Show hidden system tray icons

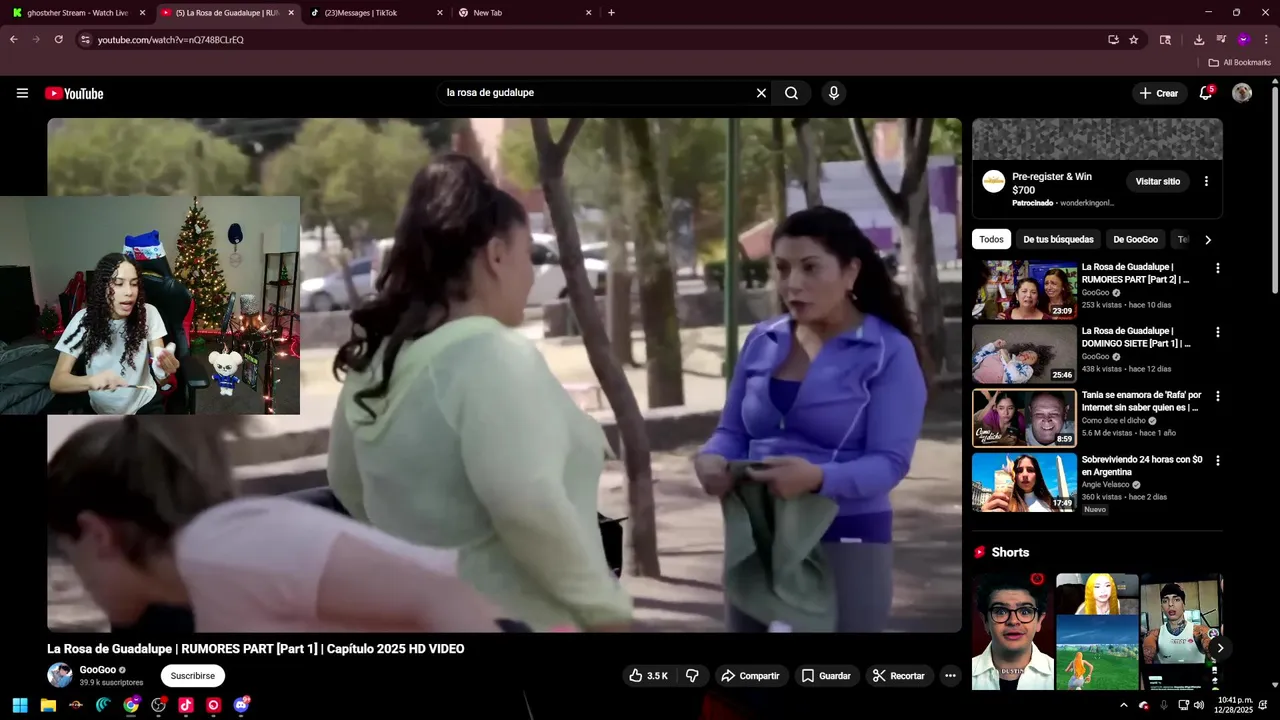(1123, 705)
